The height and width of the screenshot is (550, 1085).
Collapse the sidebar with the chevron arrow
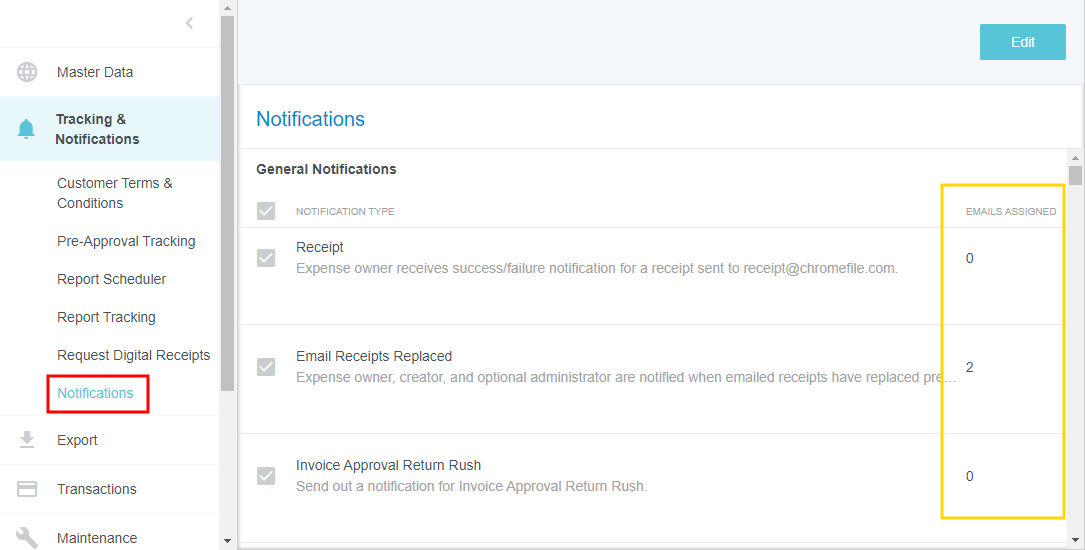pyautogui.click(x=189, y=23)
